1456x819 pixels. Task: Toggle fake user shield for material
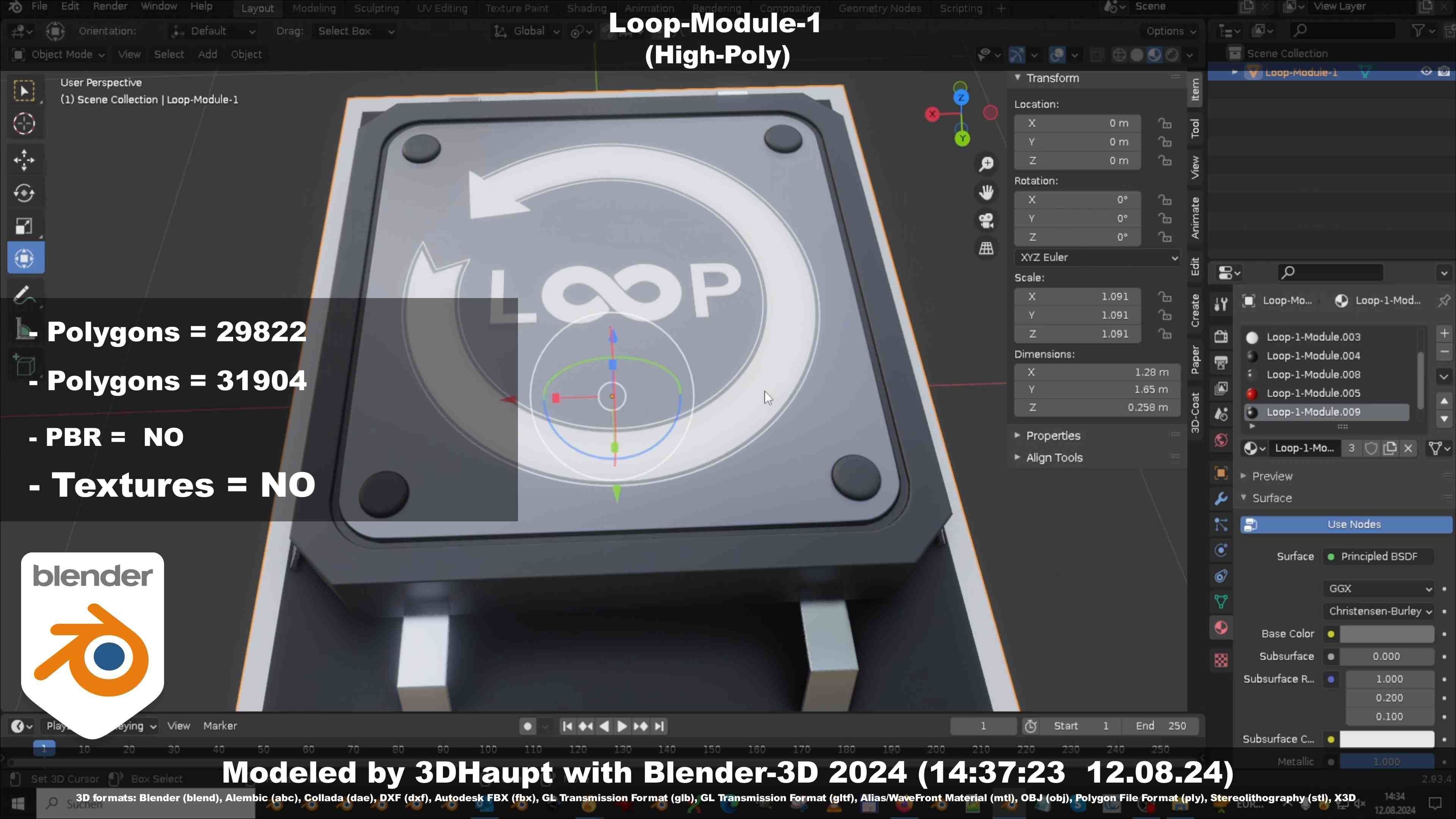pos(1371,448)
